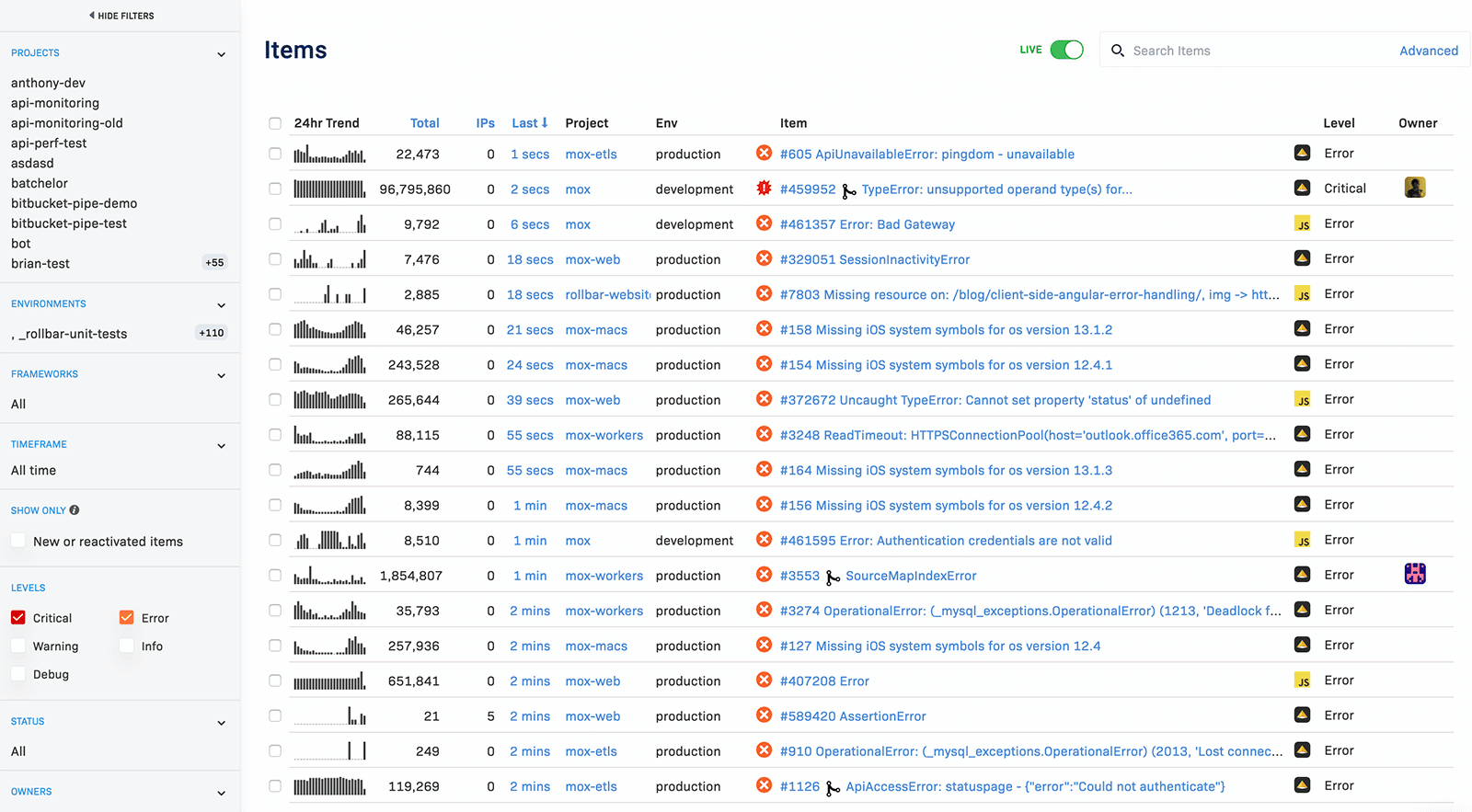The width and height of the screenshot is (1472, 812).
Task: Expand the Owners filter section
Action: pos(221,793)
